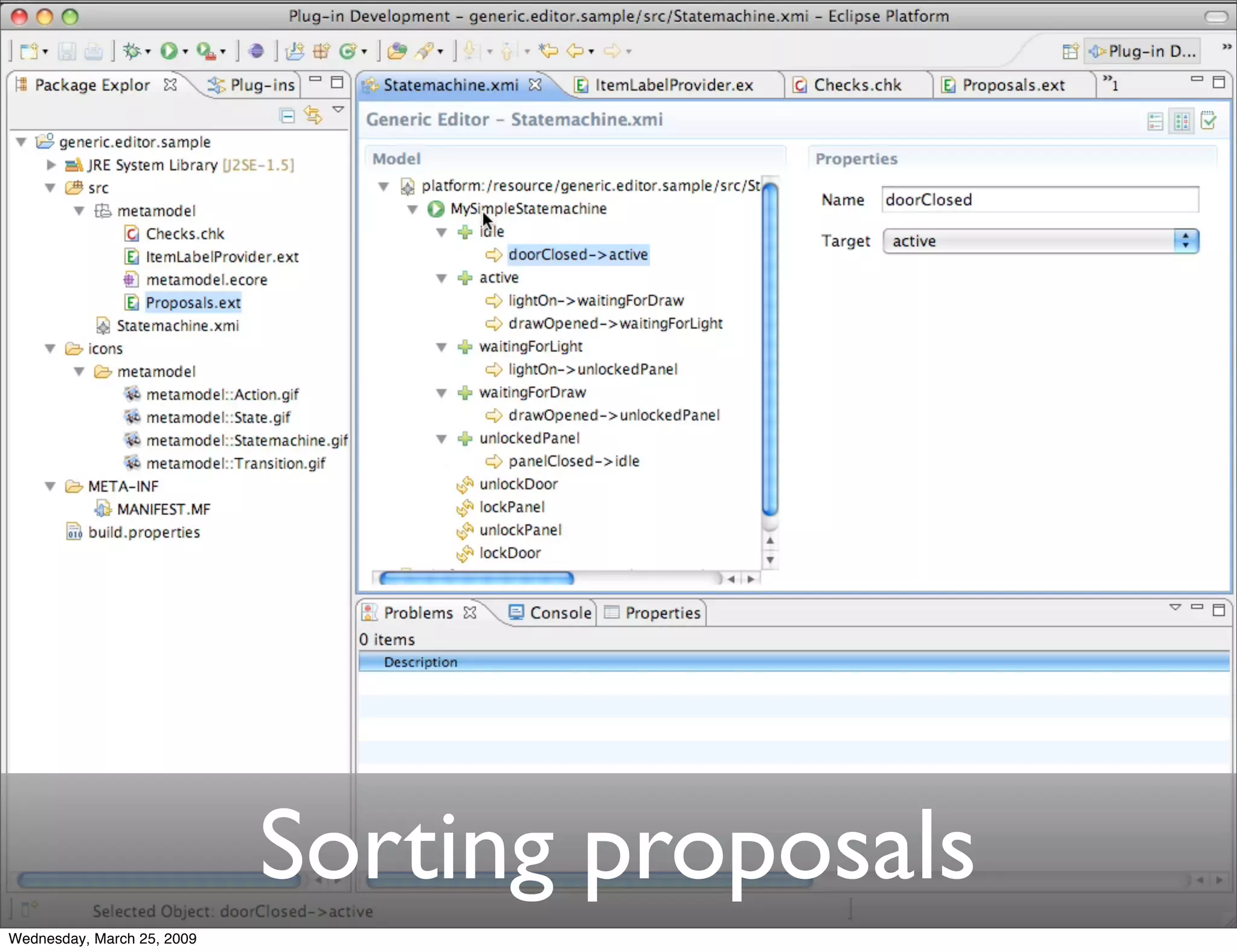Select the Plug-in Development perspective button
1237x952 pixels.
pyautogui.click(x=1143, y=51)
